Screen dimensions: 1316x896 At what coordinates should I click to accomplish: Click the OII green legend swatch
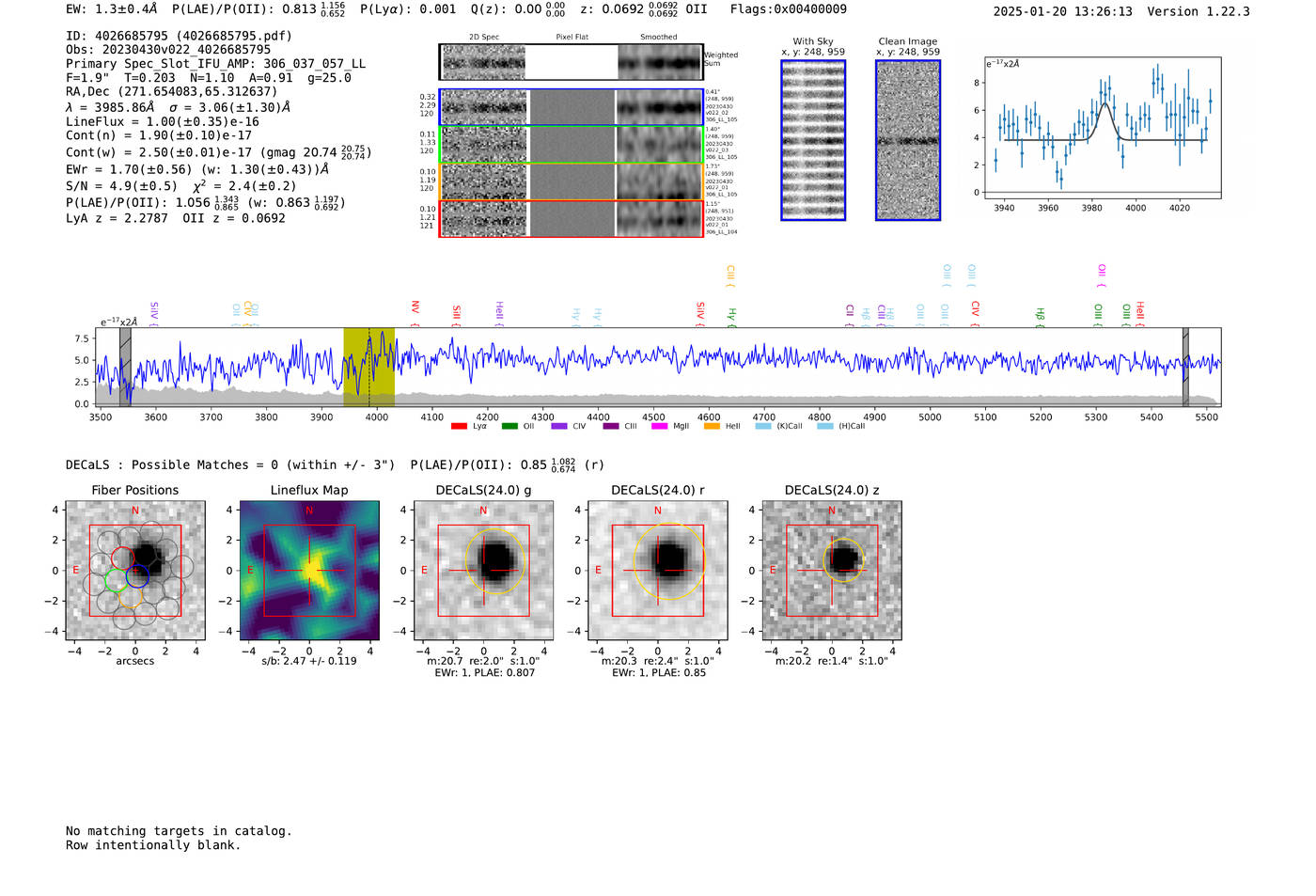coord(509,426)
